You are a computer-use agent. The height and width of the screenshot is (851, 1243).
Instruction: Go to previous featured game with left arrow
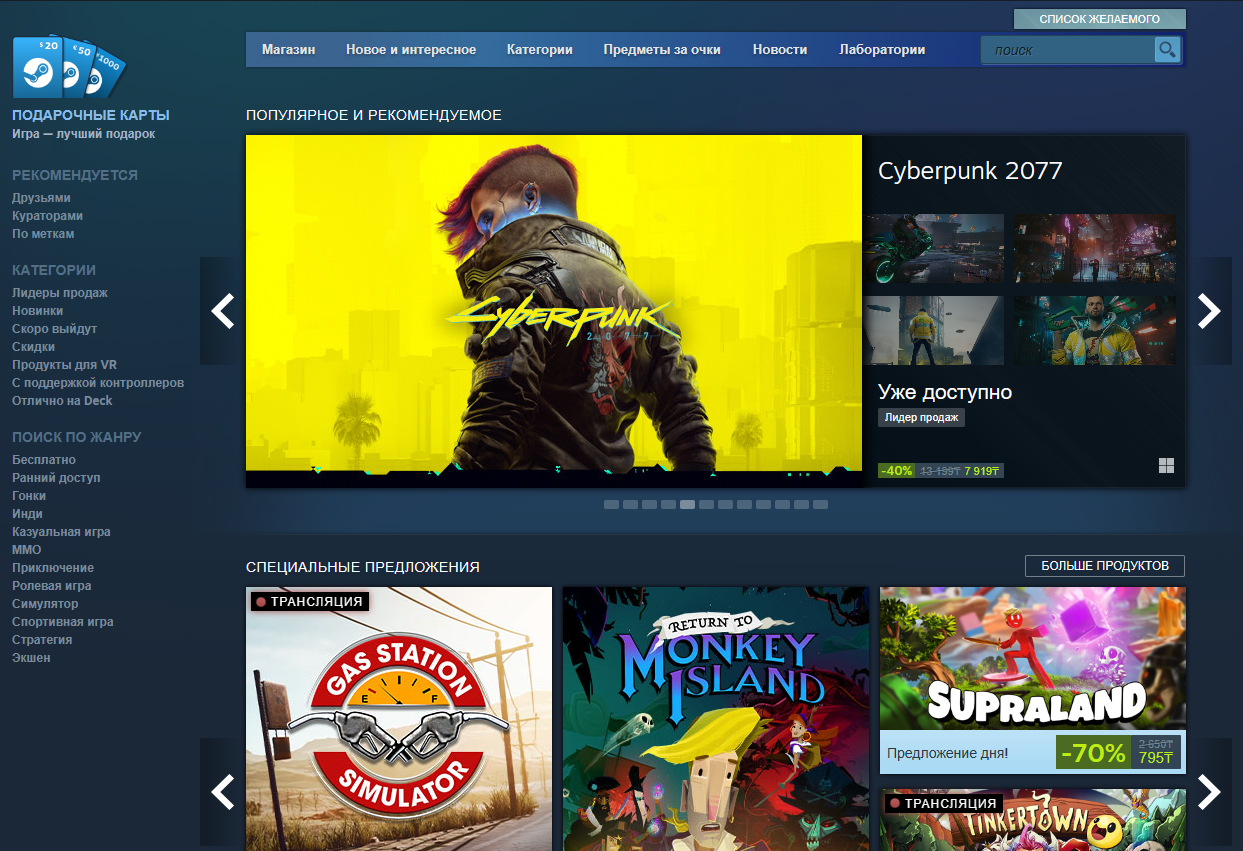(223, 311)
